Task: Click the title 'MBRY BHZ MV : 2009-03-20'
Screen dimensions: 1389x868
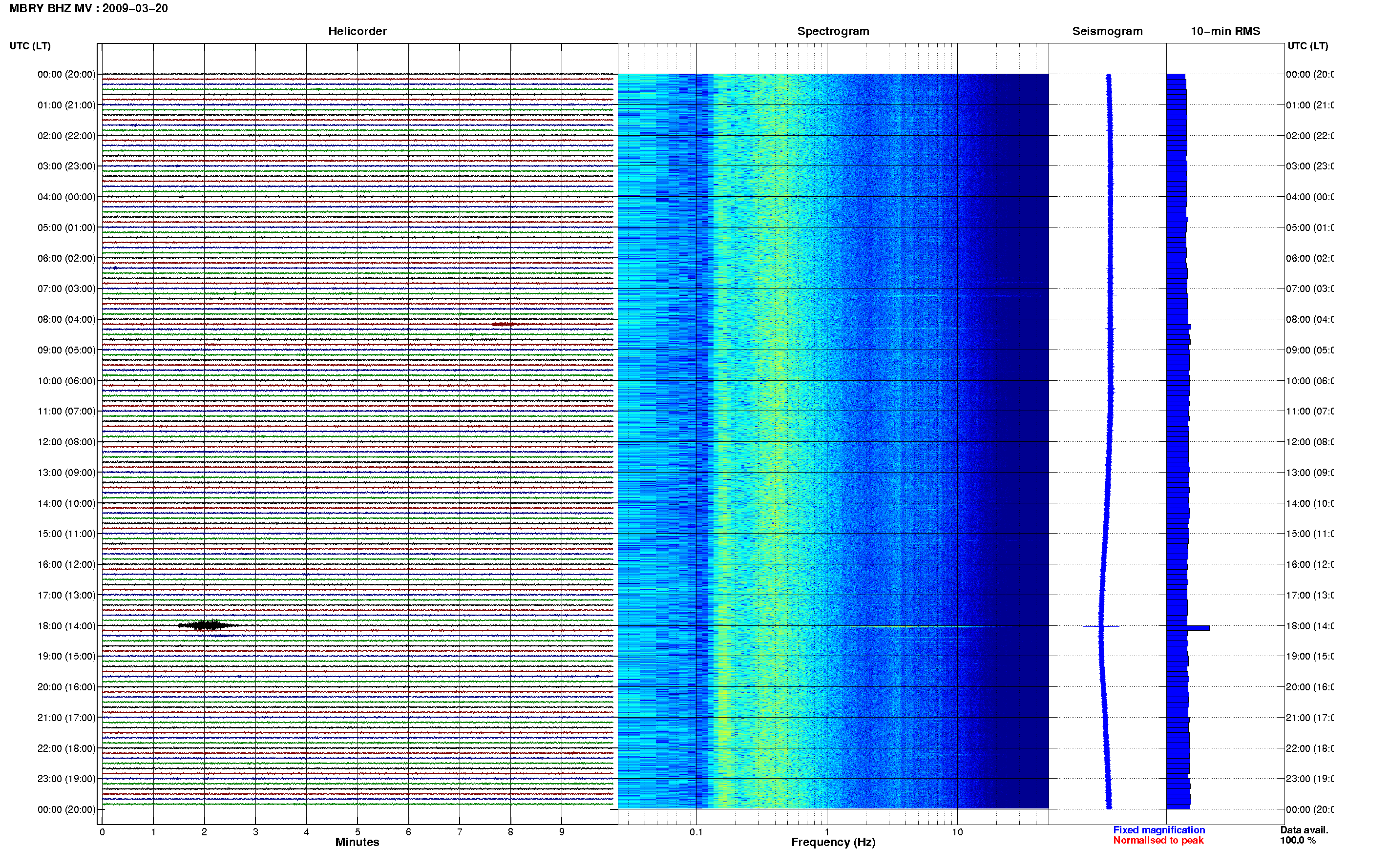Action: pyautogui.click(x=88, y=9)
